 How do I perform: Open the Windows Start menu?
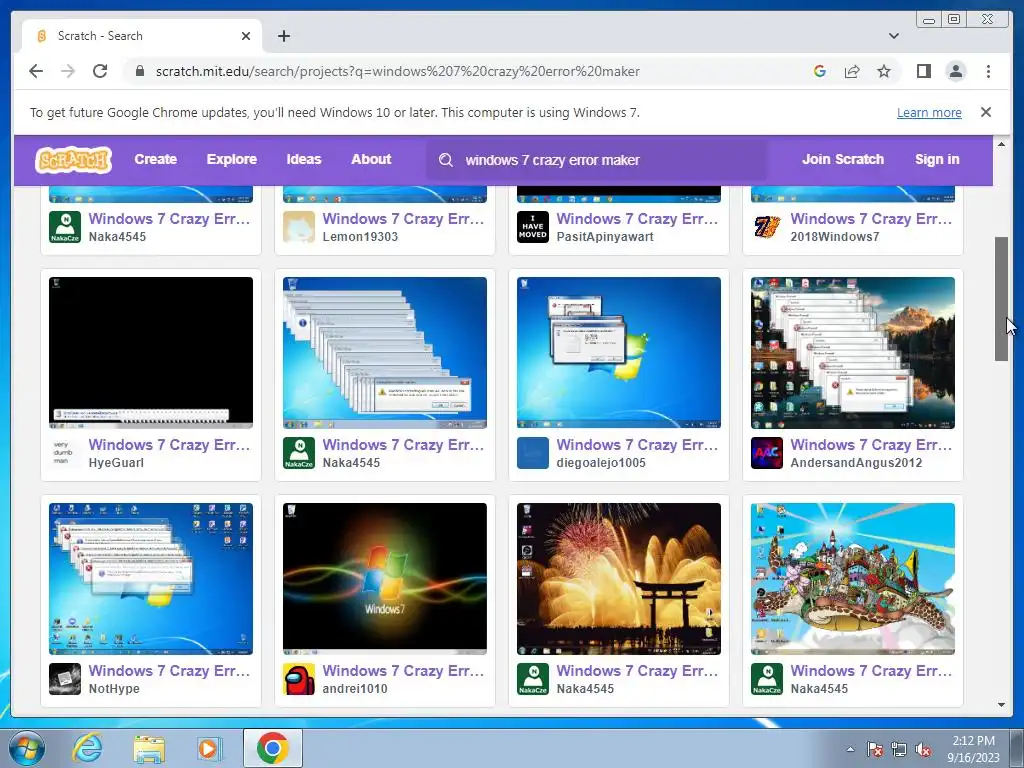26,748
